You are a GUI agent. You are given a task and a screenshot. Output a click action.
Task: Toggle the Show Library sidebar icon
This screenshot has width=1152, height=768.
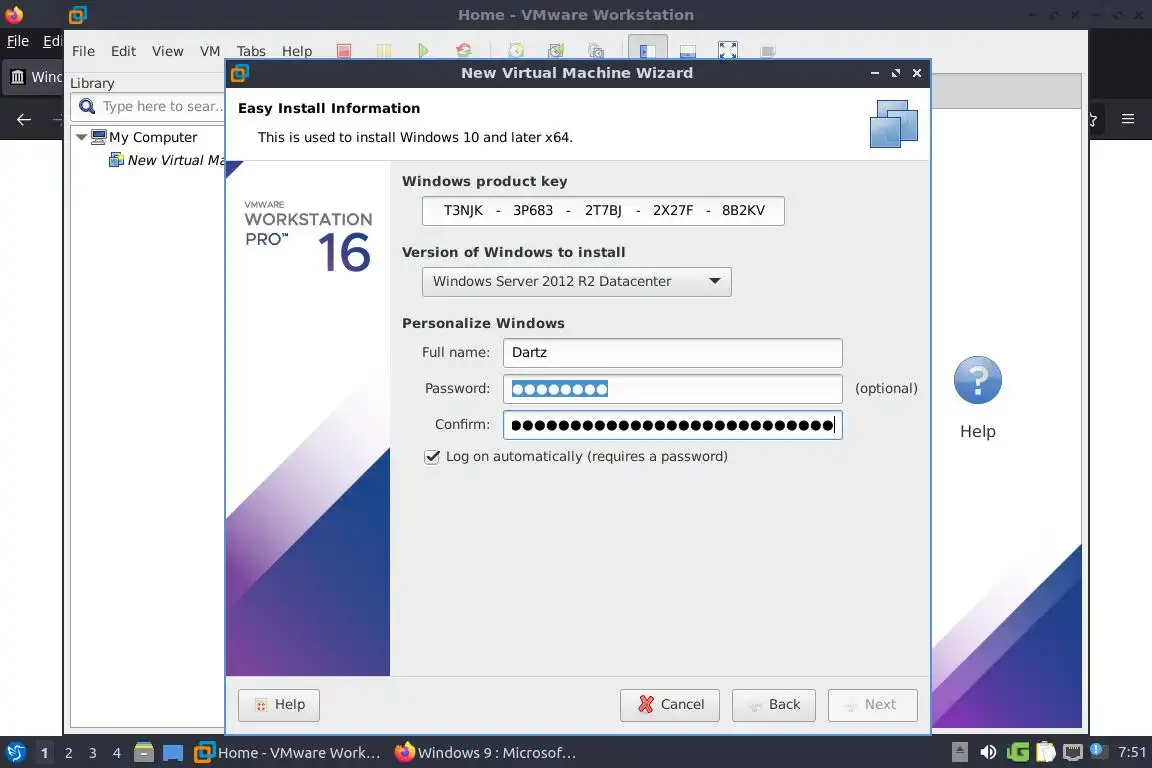[x=647, y=49]
